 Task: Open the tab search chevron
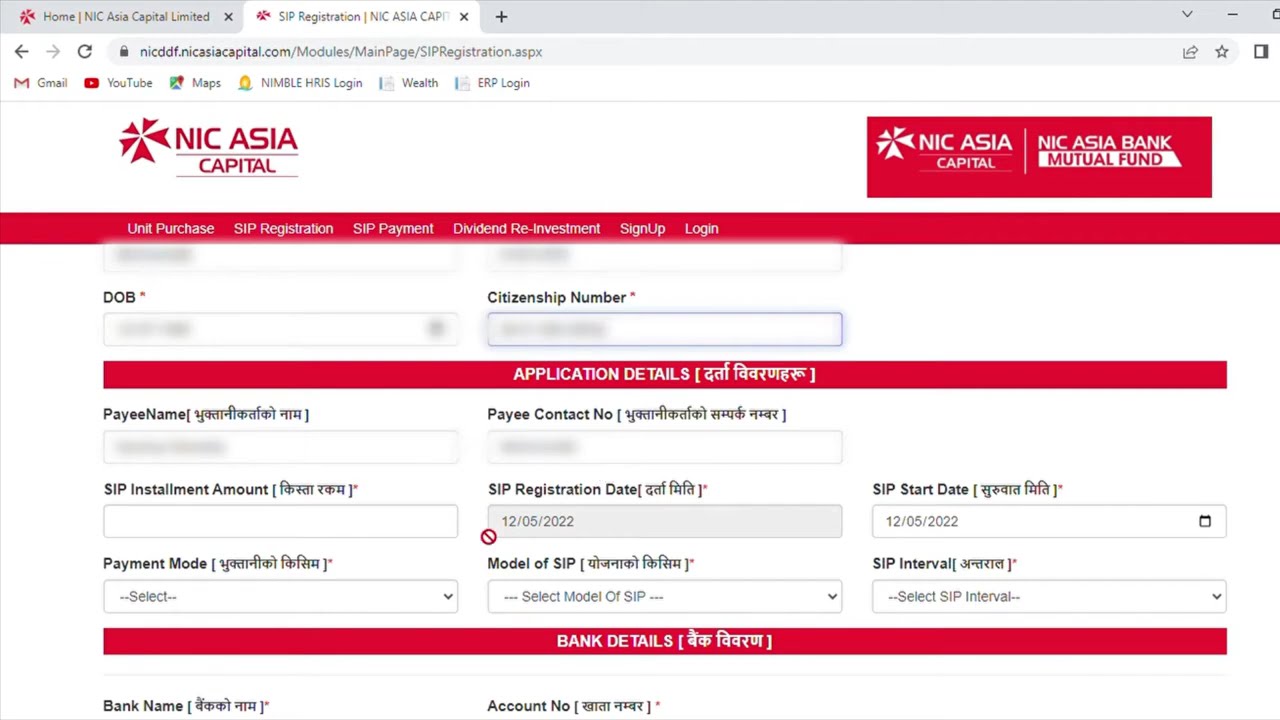(1187, 15)
